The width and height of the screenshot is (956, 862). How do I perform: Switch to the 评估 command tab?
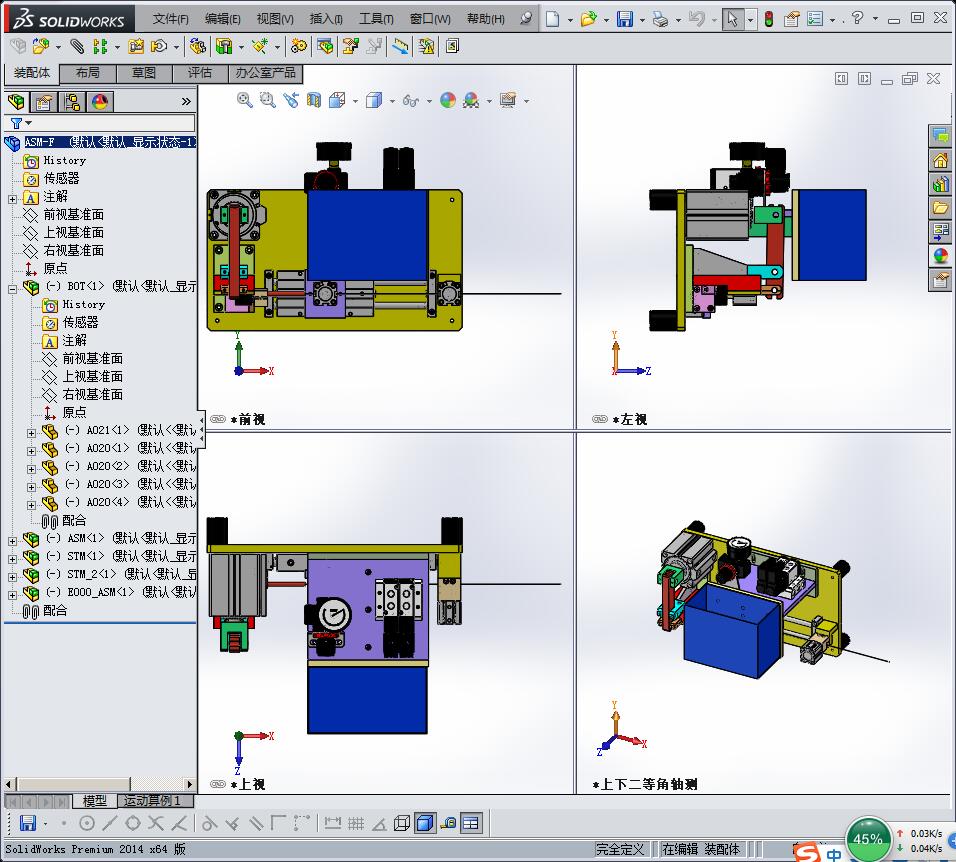click(200, 73)
